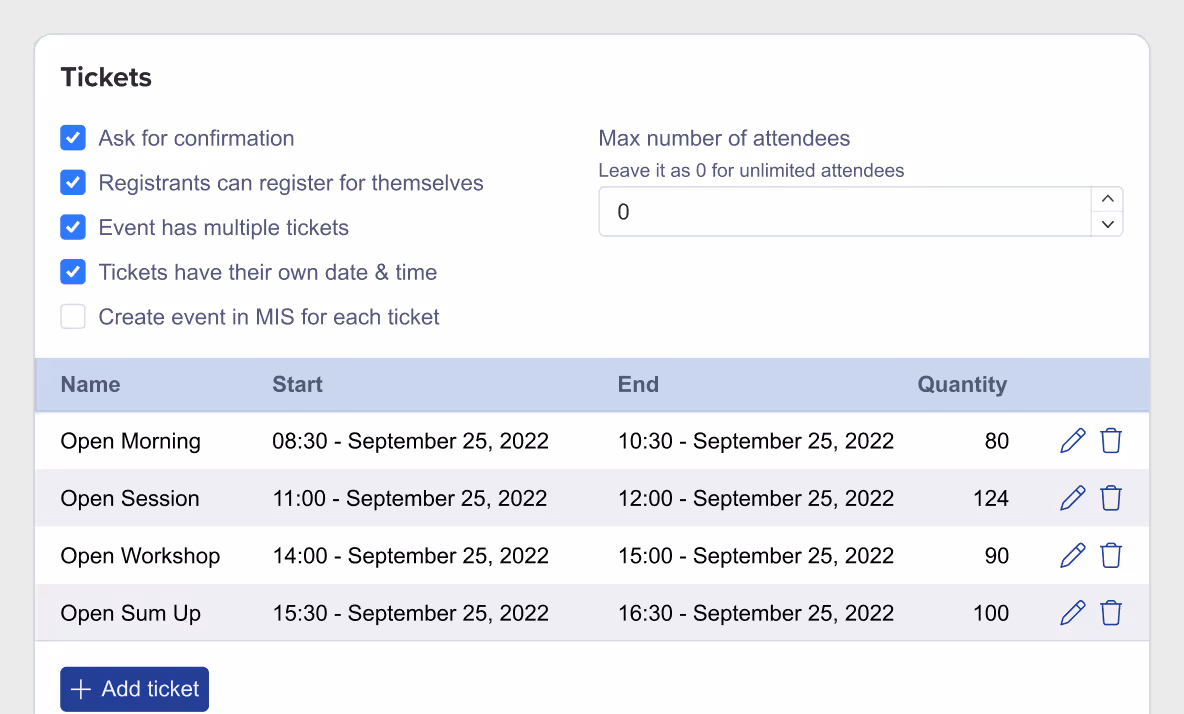Uncheck Ask for confirmation

[73, 138]
